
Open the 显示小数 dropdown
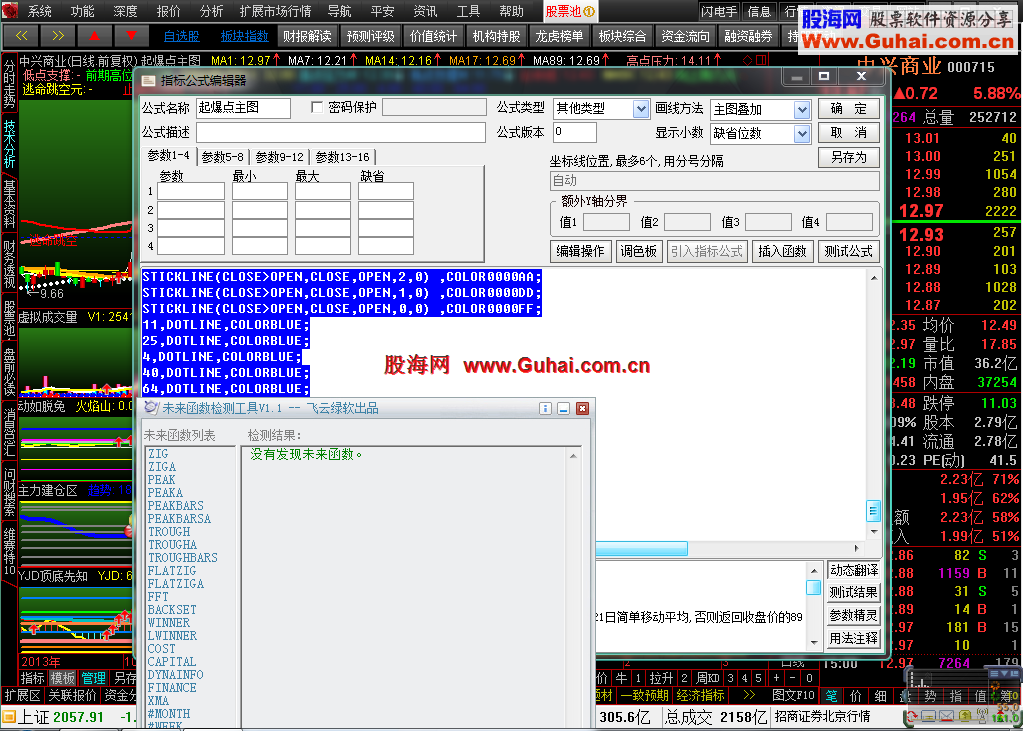point(802,134)
